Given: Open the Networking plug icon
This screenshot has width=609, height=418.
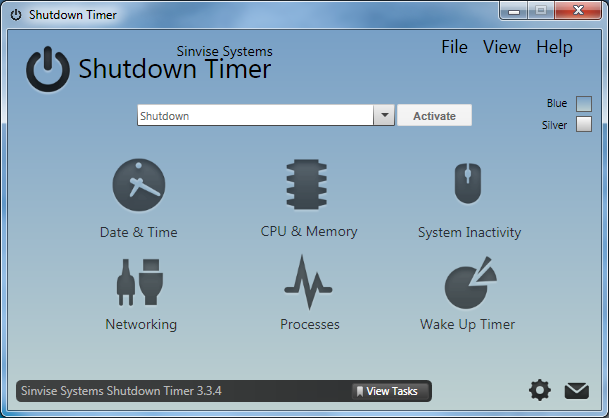Looking at the screenshot, I should (140, 282).
